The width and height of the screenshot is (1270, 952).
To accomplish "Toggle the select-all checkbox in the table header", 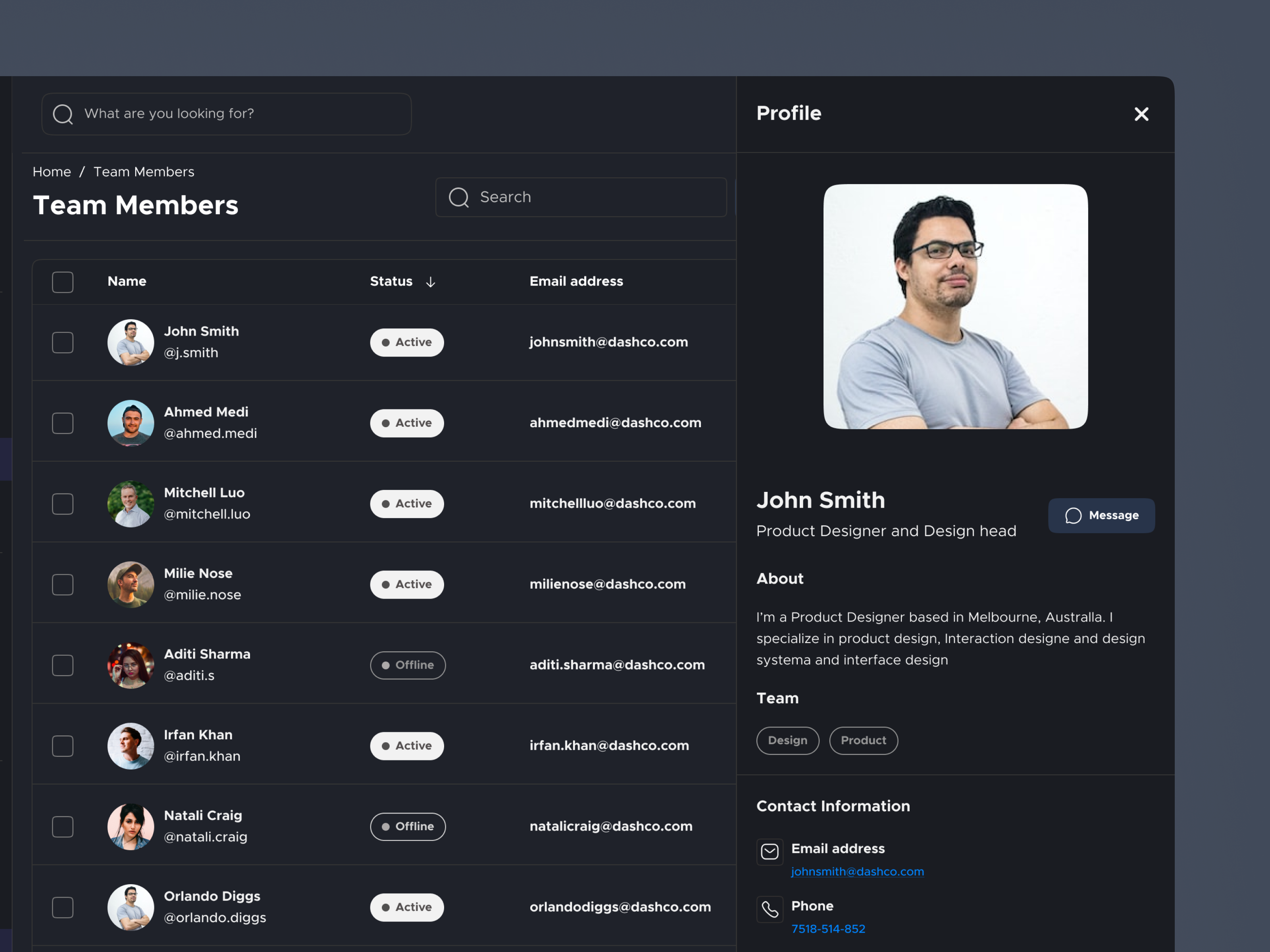I will pos(63,282).
